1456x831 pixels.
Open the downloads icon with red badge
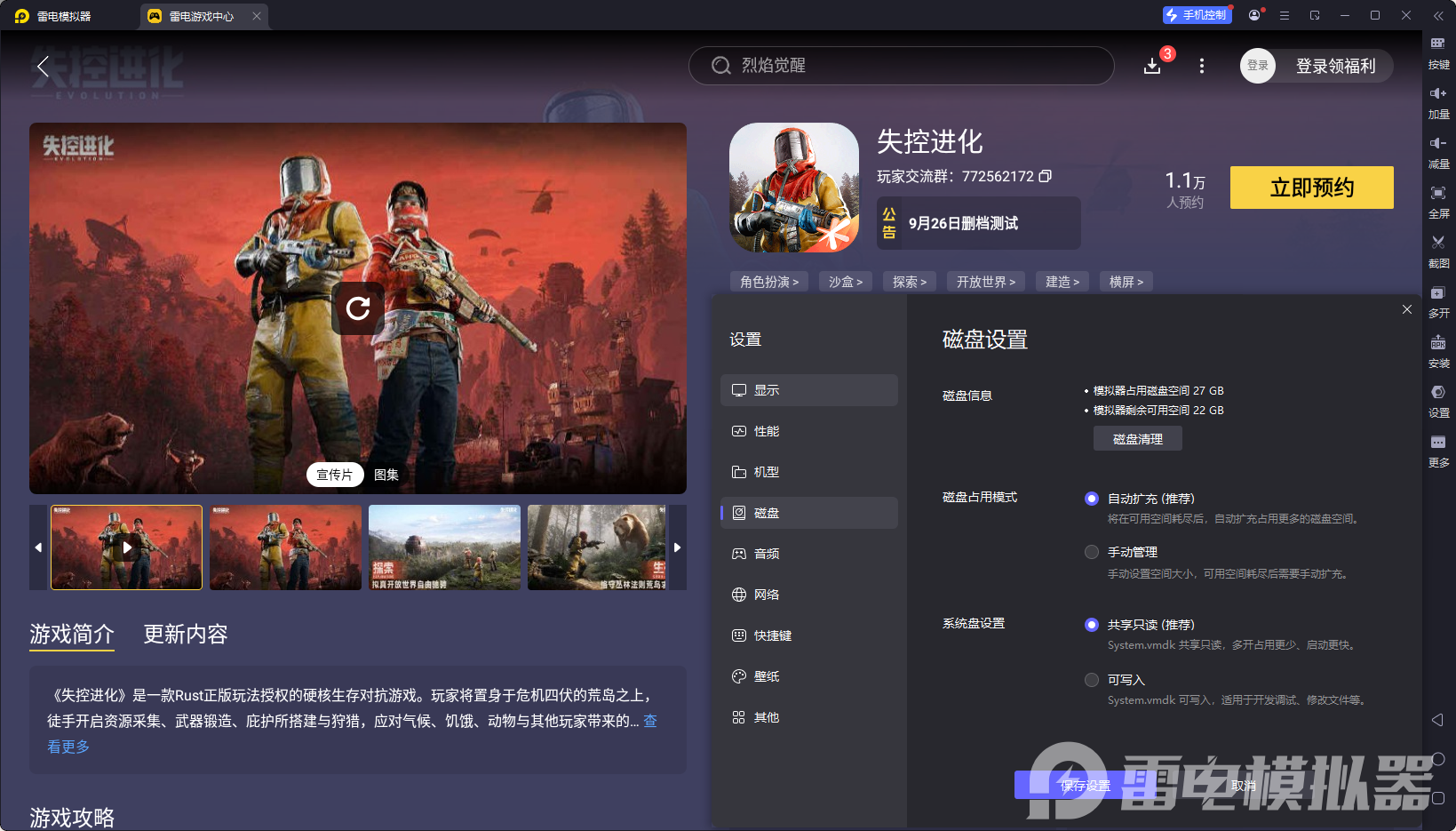pyautogui.click(x=1152, y=66)
